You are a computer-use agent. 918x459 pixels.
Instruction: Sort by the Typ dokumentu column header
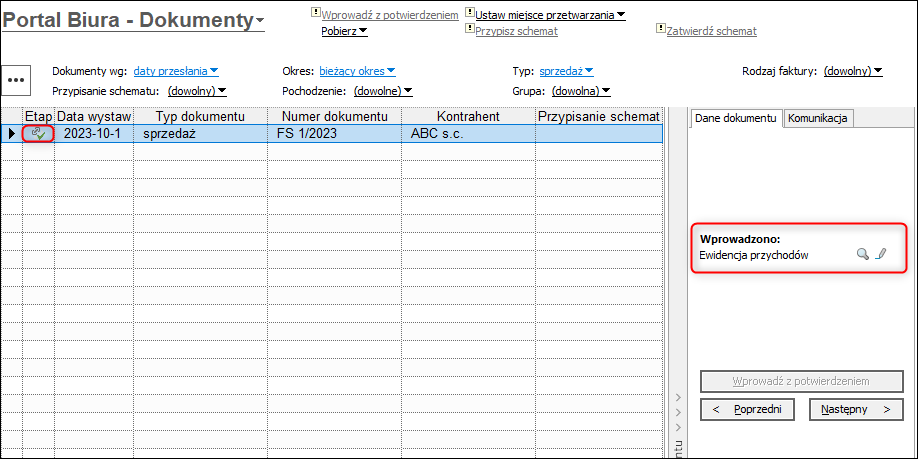click(201, 116)
